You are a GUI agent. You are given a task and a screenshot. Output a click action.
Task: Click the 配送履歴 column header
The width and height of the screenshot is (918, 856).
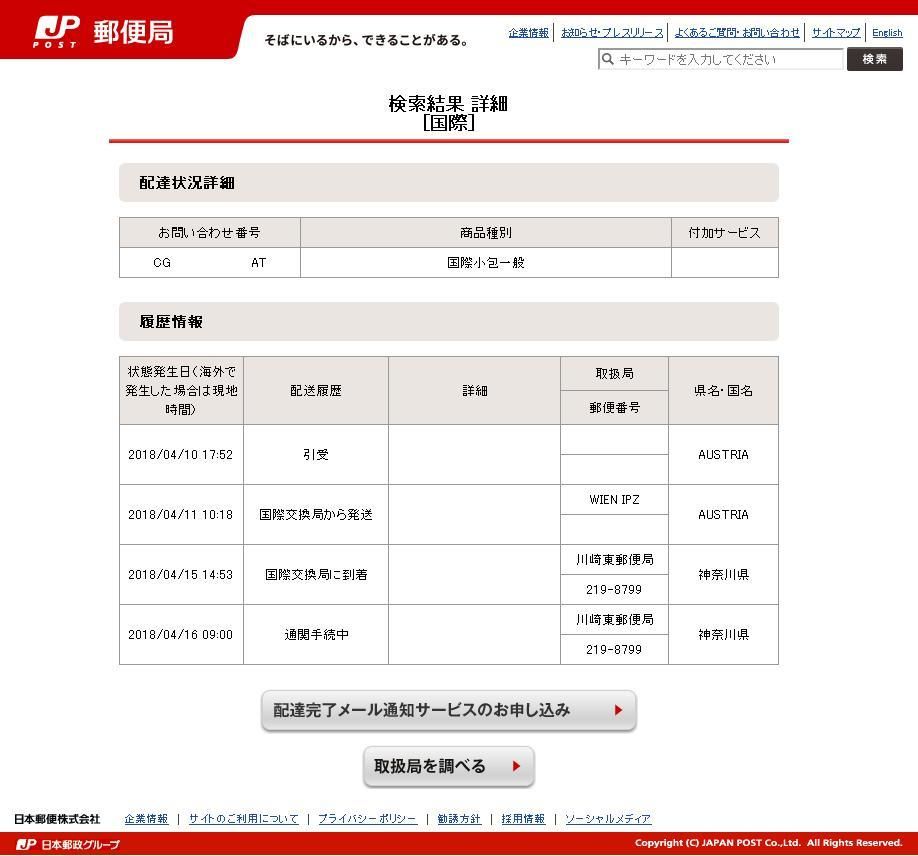click(x=316, y=391)
